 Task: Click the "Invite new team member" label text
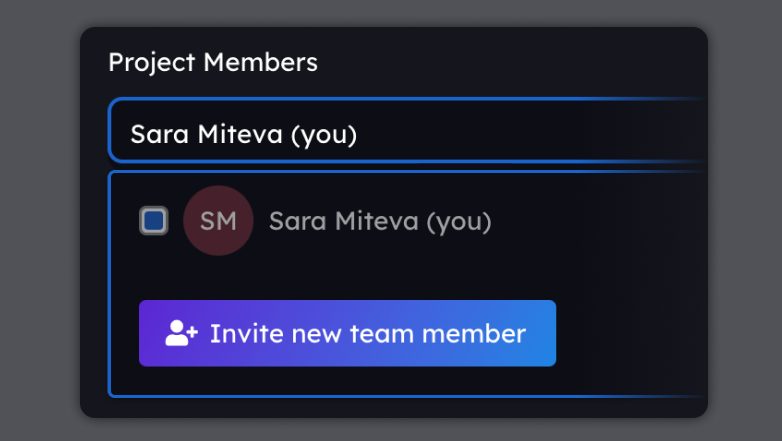point(367,333)
